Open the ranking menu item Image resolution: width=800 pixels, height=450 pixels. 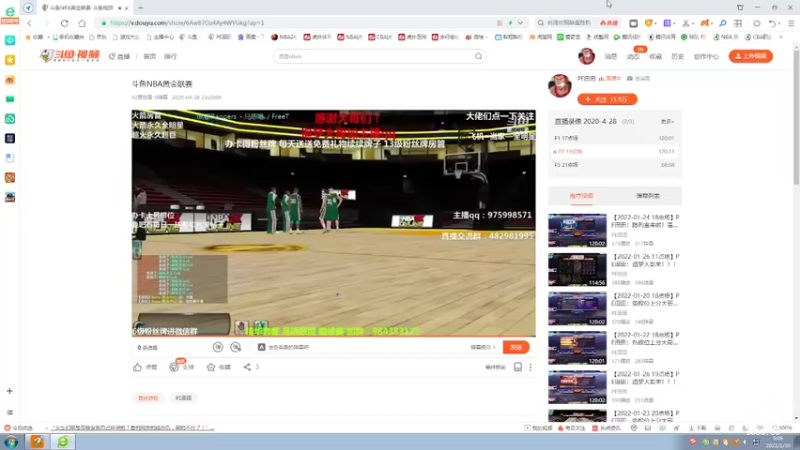tap(170, 57)
